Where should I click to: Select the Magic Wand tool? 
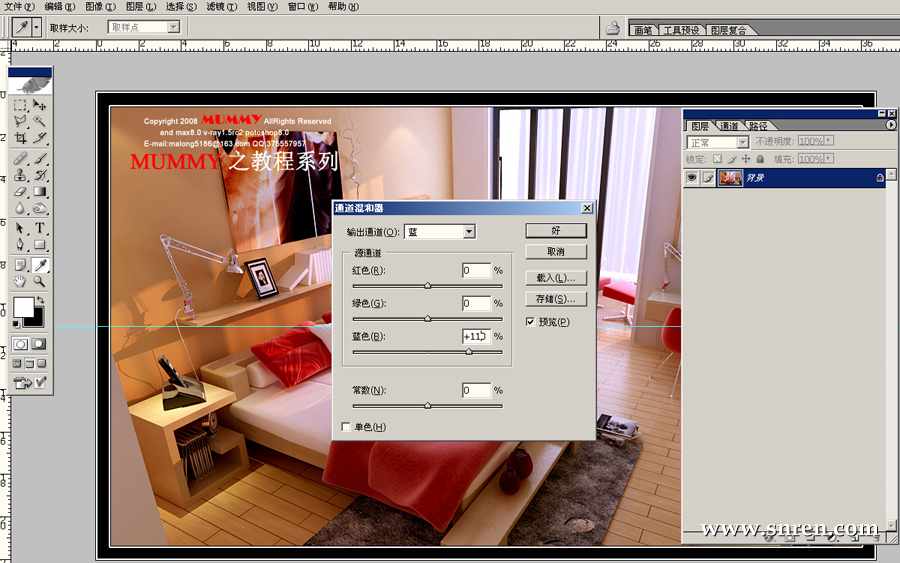(x=39, y=121)
